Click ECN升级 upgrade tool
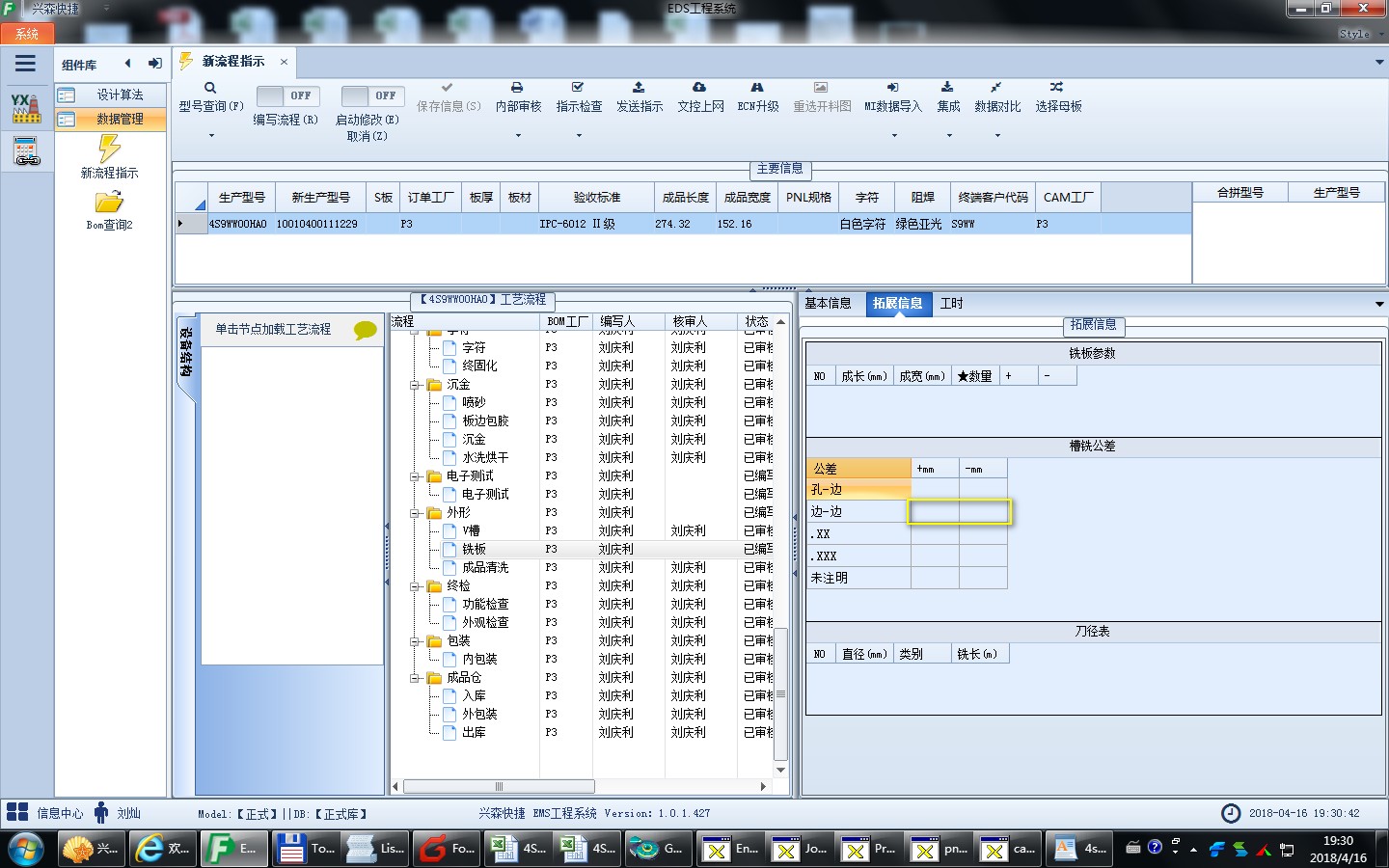 (x=758, y=97)
